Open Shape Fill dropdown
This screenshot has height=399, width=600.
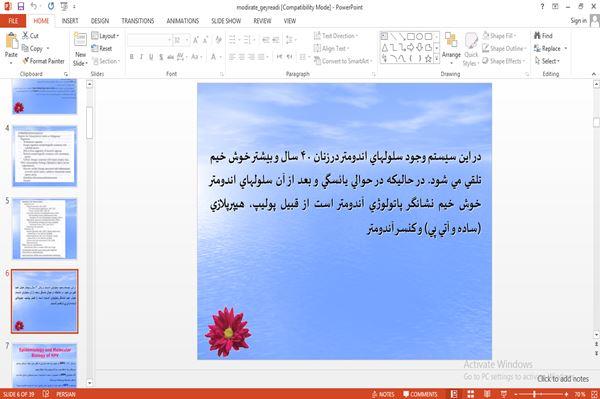click(499, 36)
